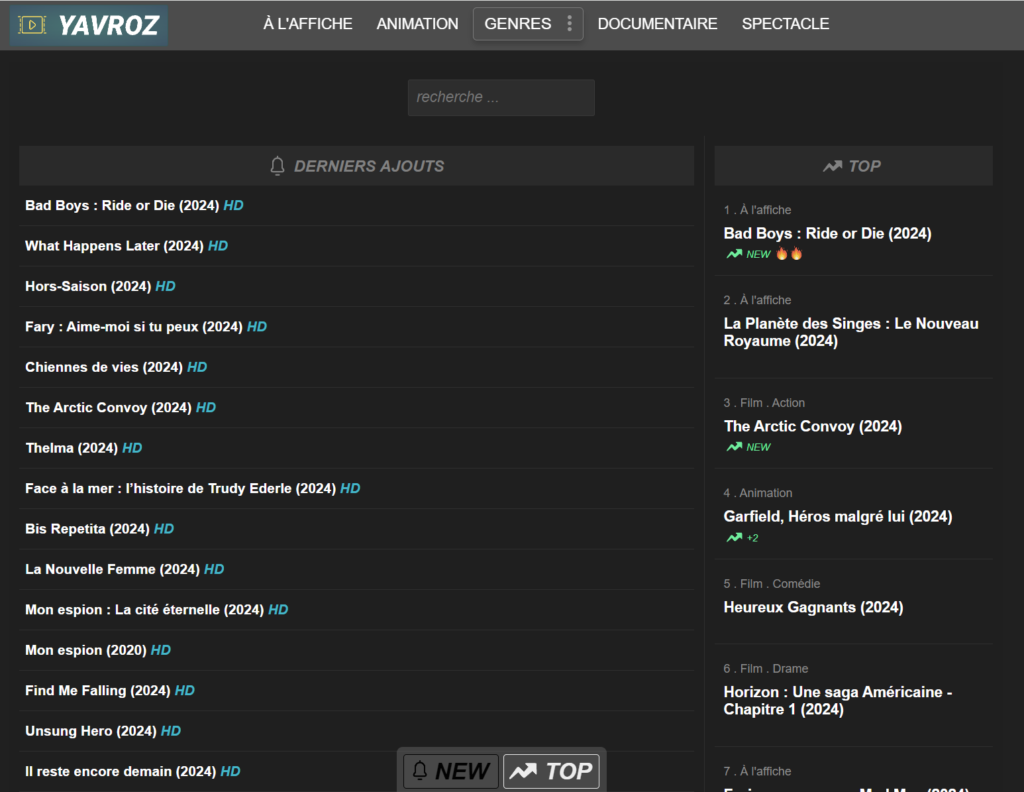Open the GENRES three-dot menu icon
The height and width of the screenshot is (792, 1024).
click(x=569, y=24)
